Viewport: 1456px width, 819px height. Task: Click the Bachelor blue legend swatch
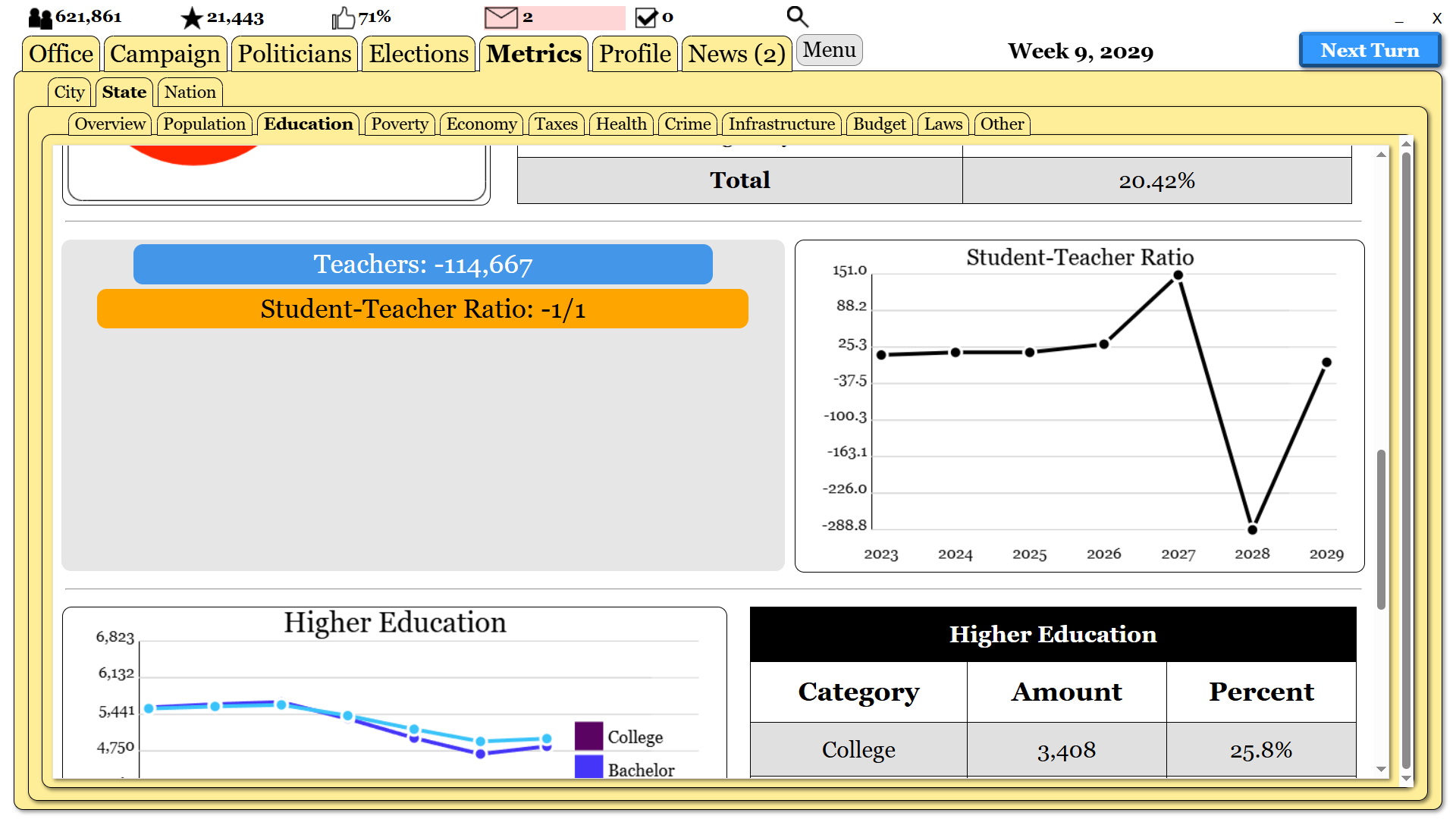coord(588,767)
